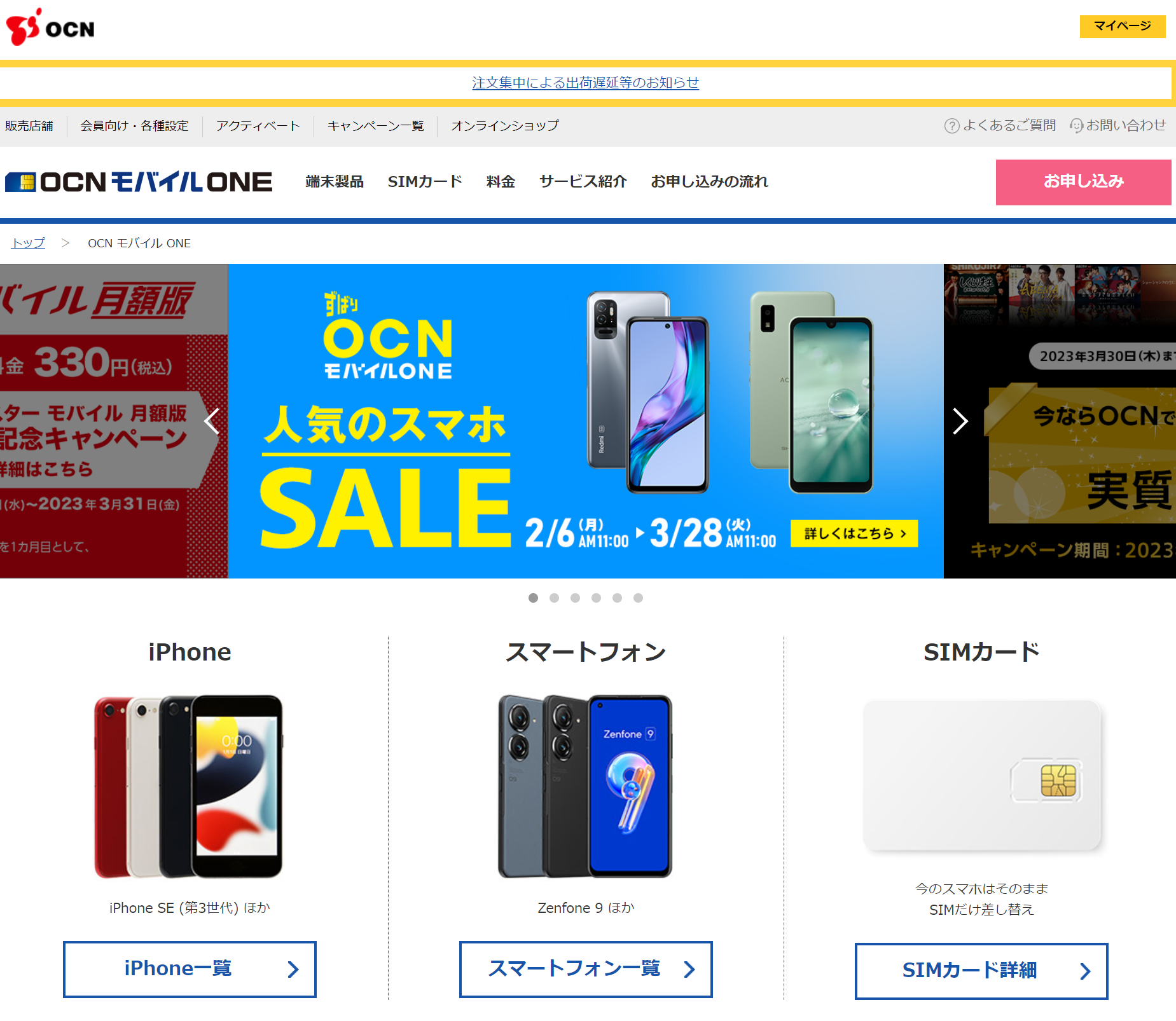Image resolution: width=1176 pixels, height=1021 pixels.
Task: Open the iPhone一覧 button
Action: (x=190, y=969)
